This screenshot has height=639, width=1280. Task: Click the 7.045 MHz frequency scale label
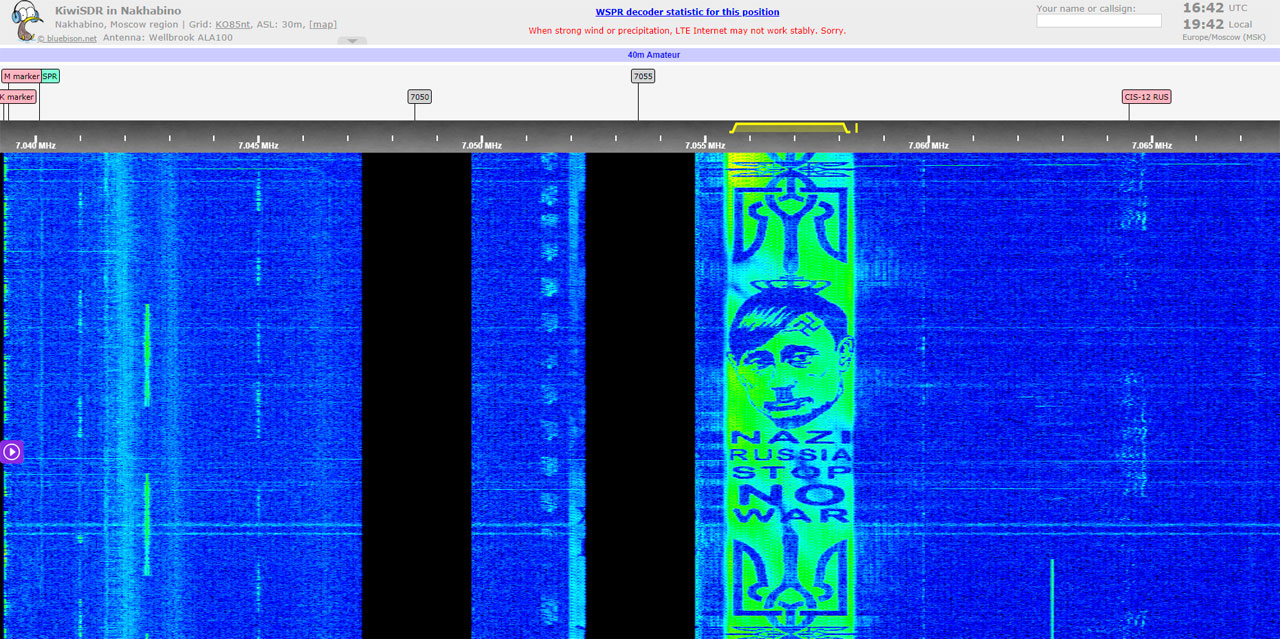click(x=257, y=145)
